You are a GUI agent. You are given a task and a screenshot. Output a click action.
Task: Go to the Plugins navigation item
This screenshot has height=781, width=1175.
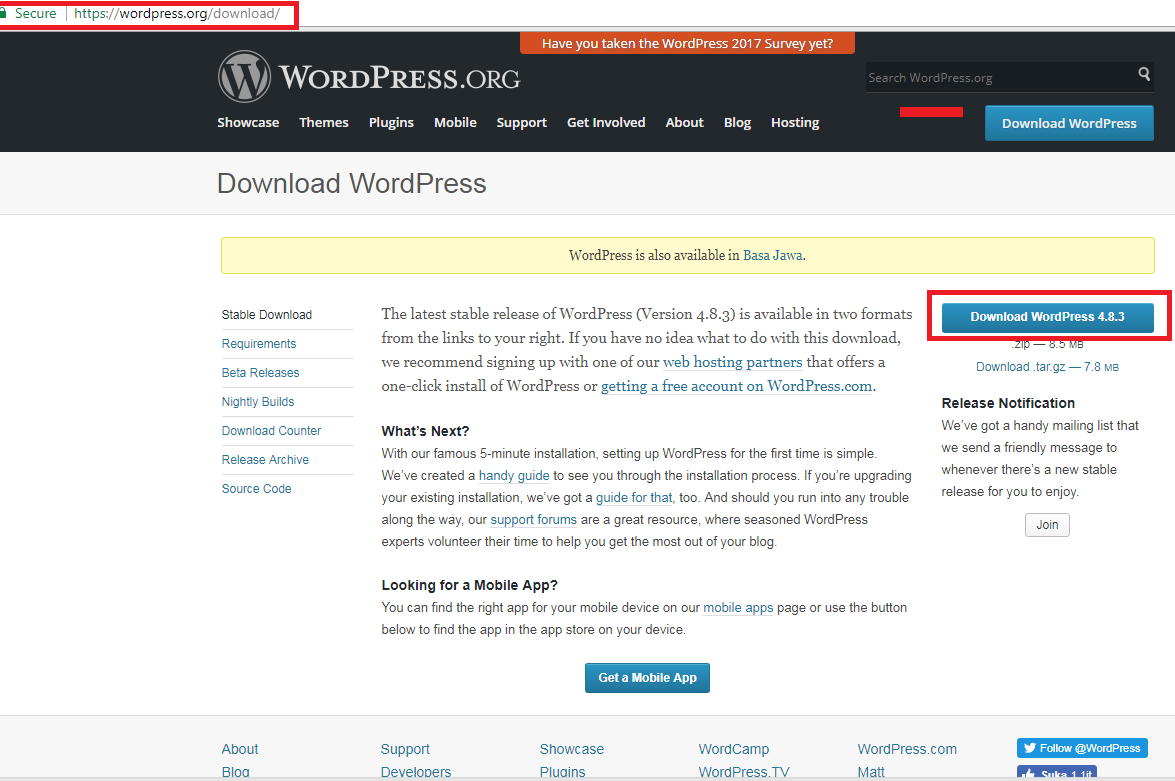[x=391, y=122]
